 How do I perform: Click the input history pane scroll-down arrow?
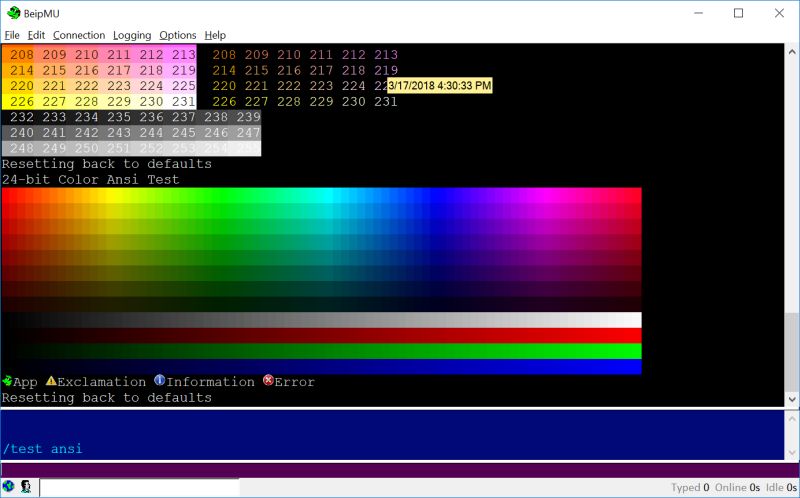coord(792,452)
